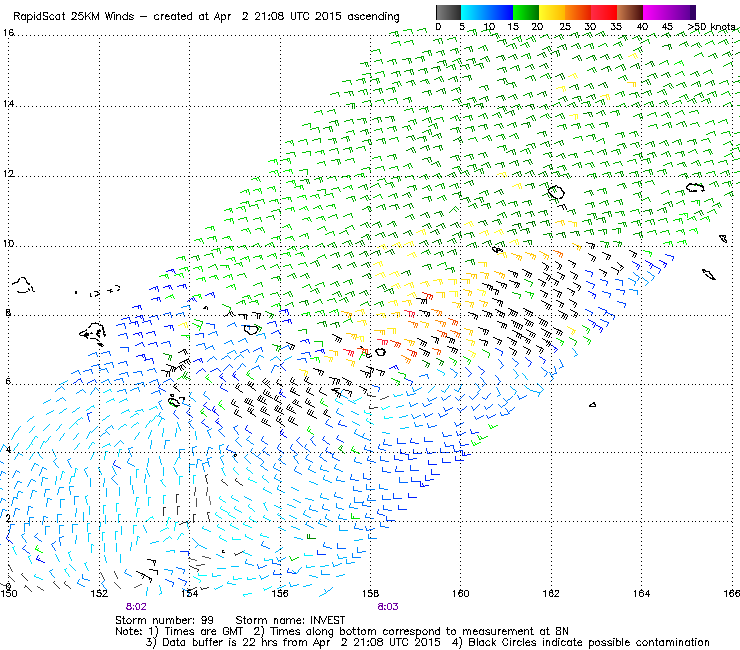Click the 'Storm name: INVEST' text

pos(290,620)
